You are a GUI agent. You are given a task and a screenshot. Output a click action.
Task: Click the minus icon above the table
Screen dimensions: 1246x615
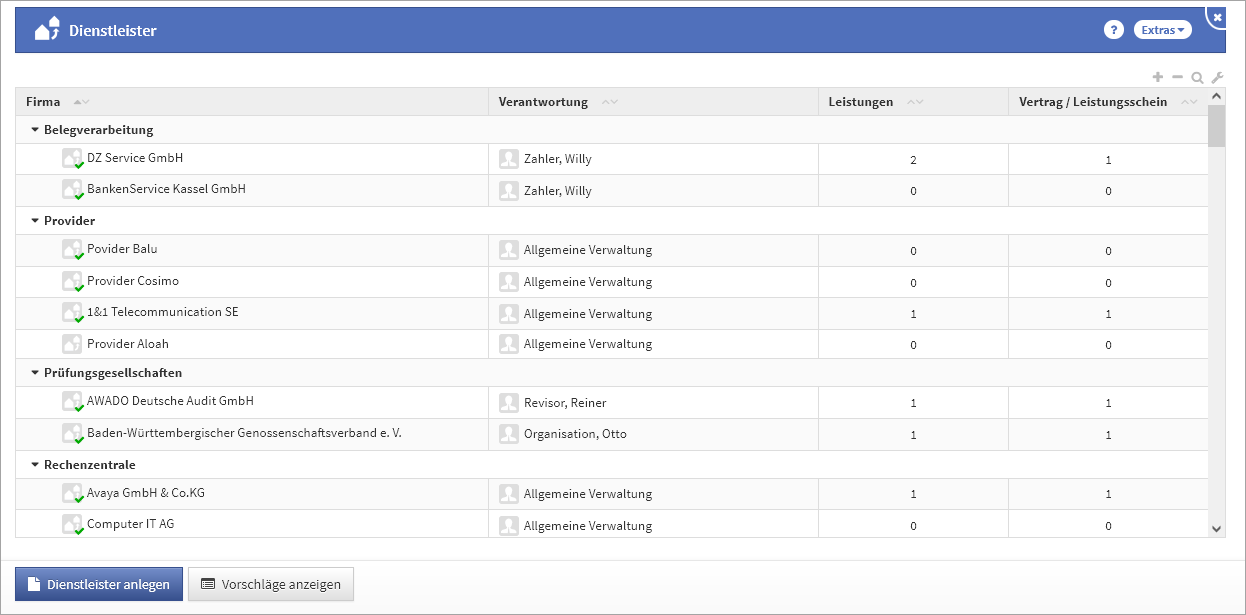[x=1177, y=77]
